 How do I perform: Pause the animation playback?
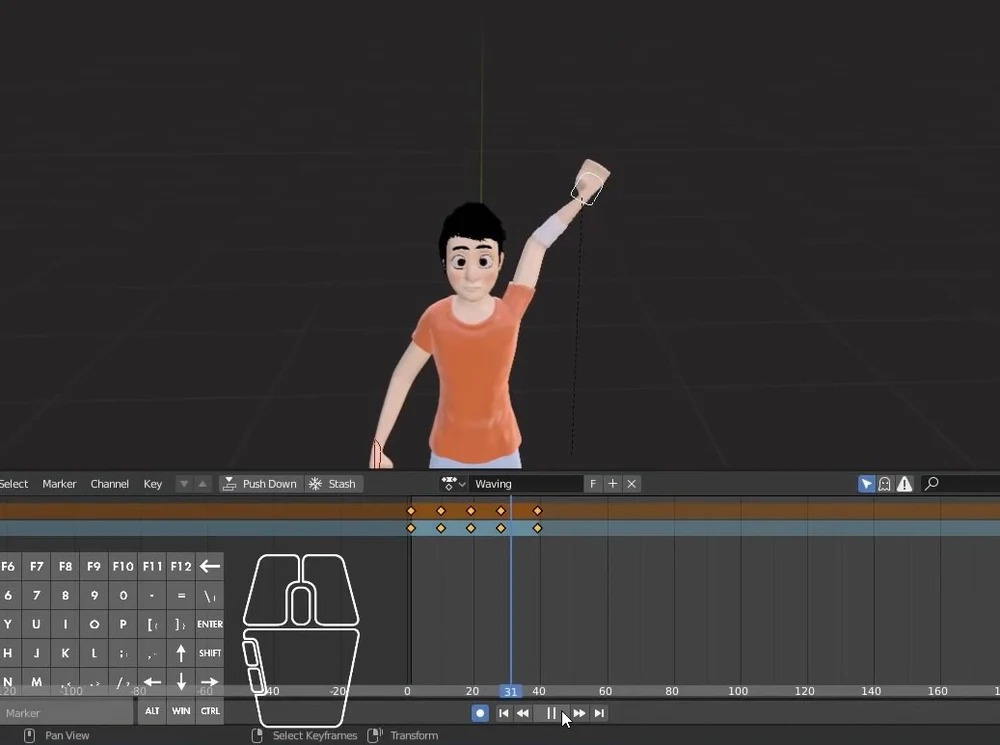click(x=551, y=713)
